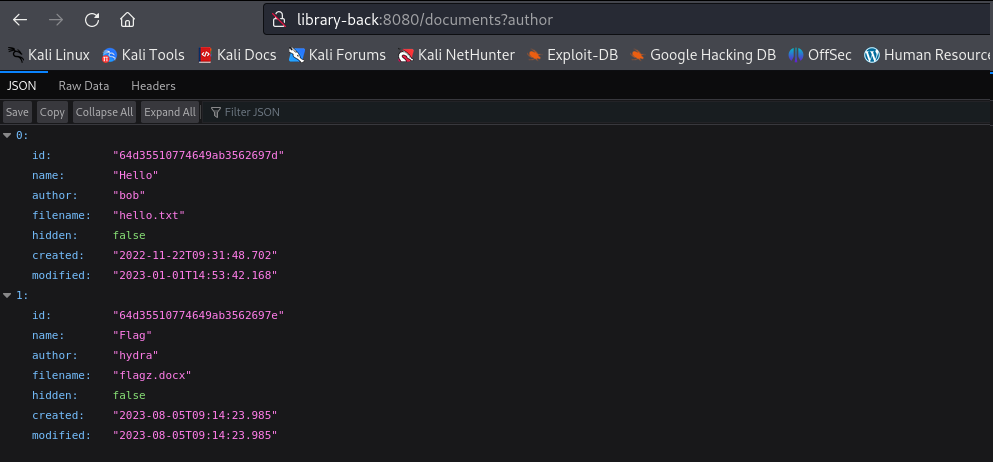Switch to the Headers tab

coord(153,85)
